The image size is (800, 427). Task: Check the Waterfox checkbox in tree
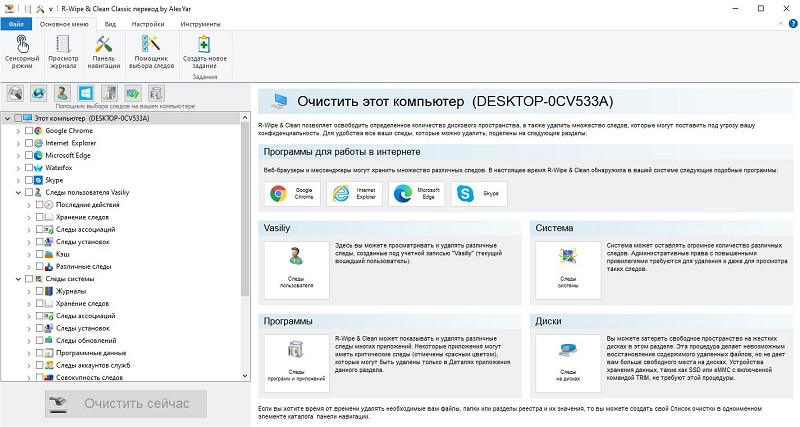pyautogui.click(x=28, y=168)
